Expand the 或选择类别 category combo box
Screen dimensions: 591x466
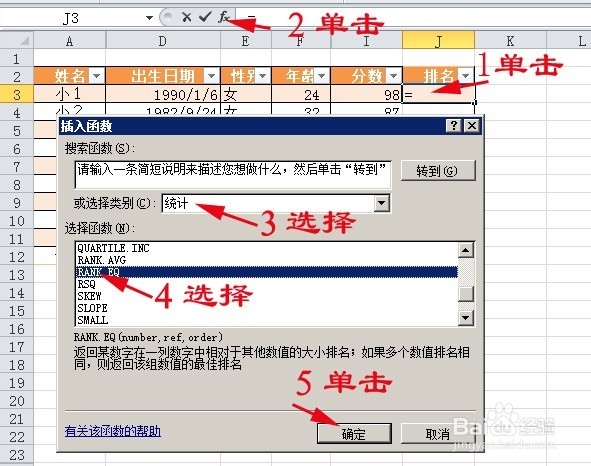tap(381, 203)
